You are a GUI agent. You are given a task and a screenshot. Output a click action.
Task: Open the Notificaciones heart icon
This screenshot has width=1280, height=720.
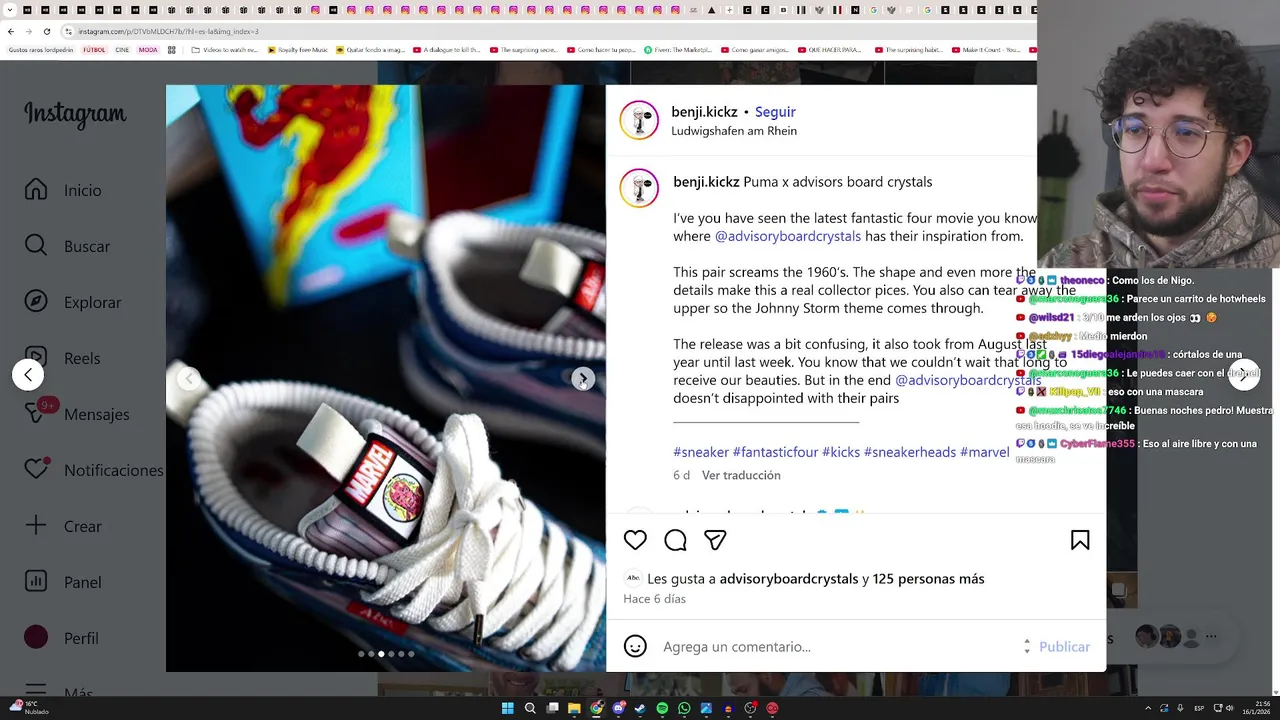(x=36, y=469)
